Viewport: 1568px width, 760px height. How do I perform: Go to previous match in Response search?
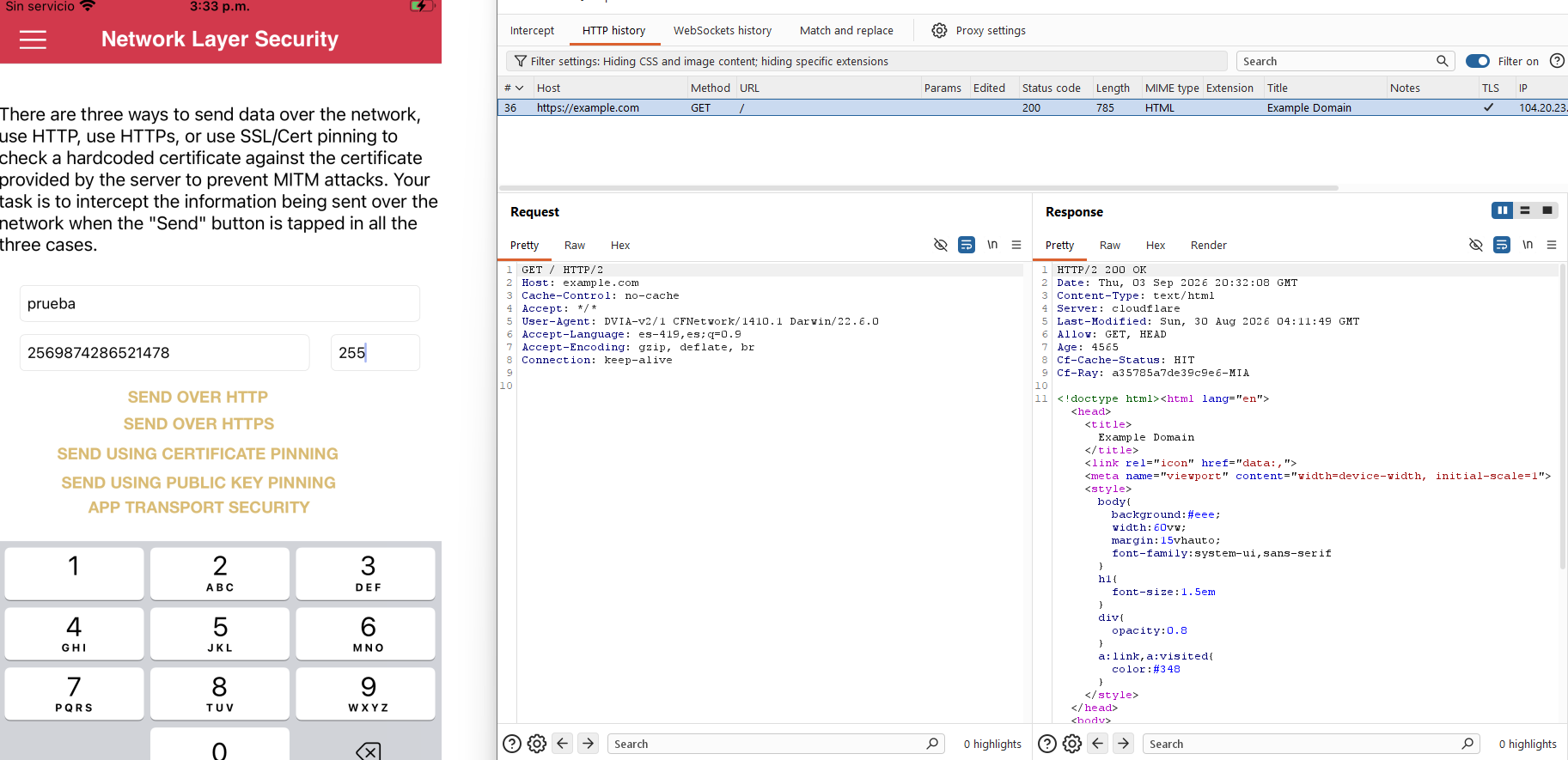click(x=1098, y=744)
